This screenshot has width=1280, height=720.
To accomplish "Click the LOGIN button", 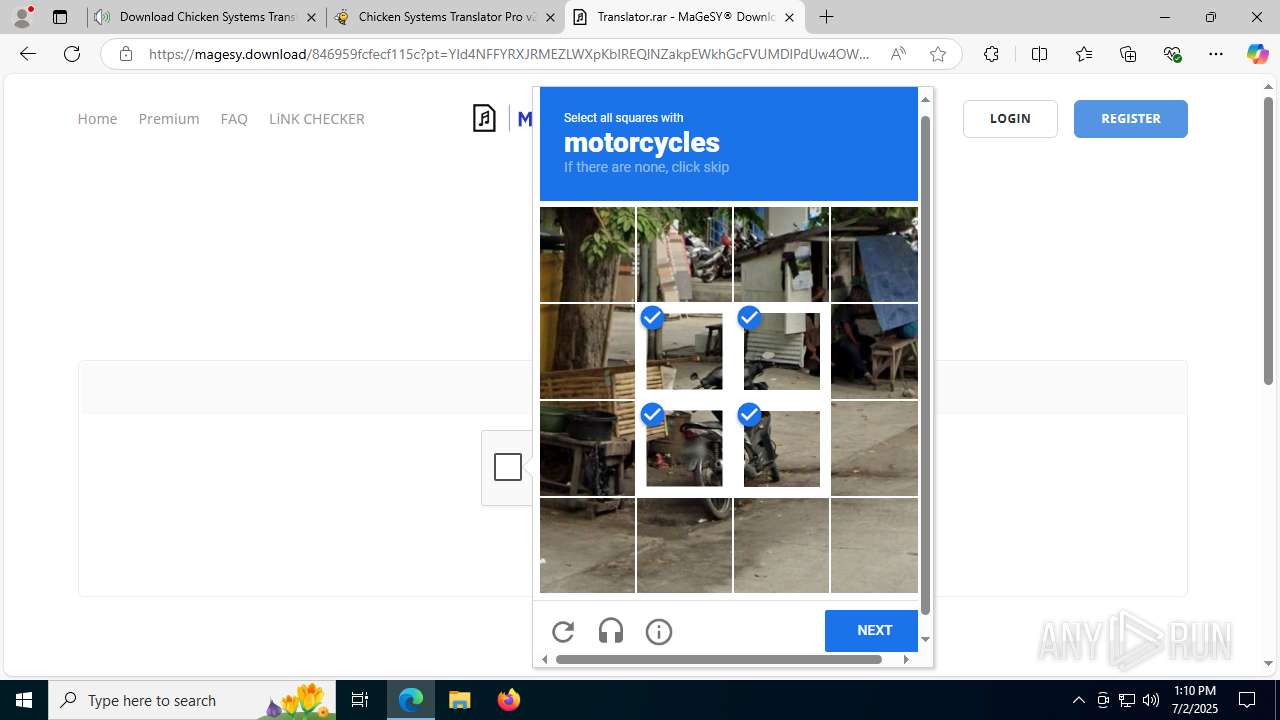I will [1010, 119].
